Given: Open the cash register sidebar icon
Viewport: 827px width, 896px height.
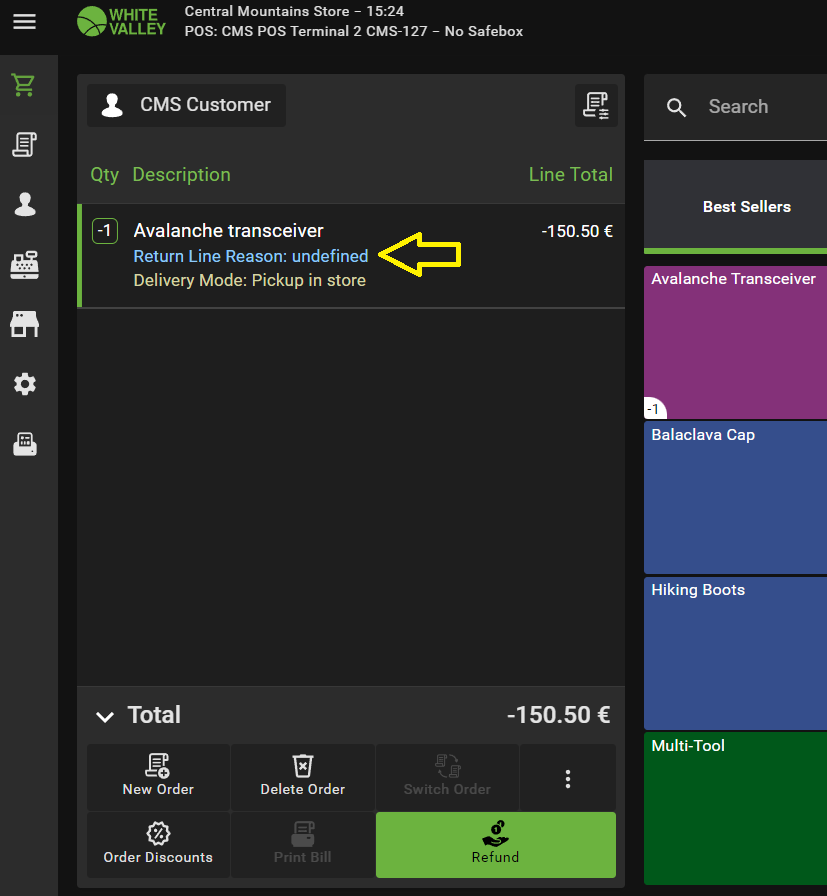Looking at the screenshot, I should [24, 265].
